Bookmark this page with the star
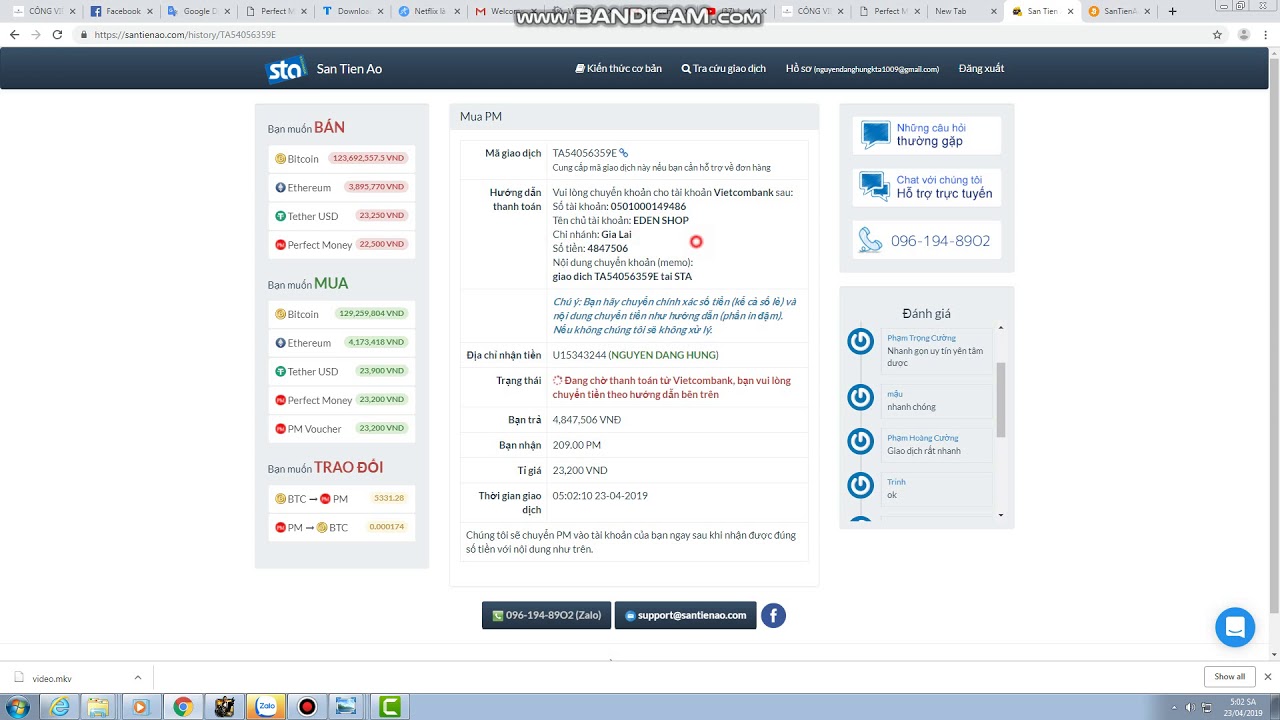This screenshot has height=720, width=1280. point(1217,34)
